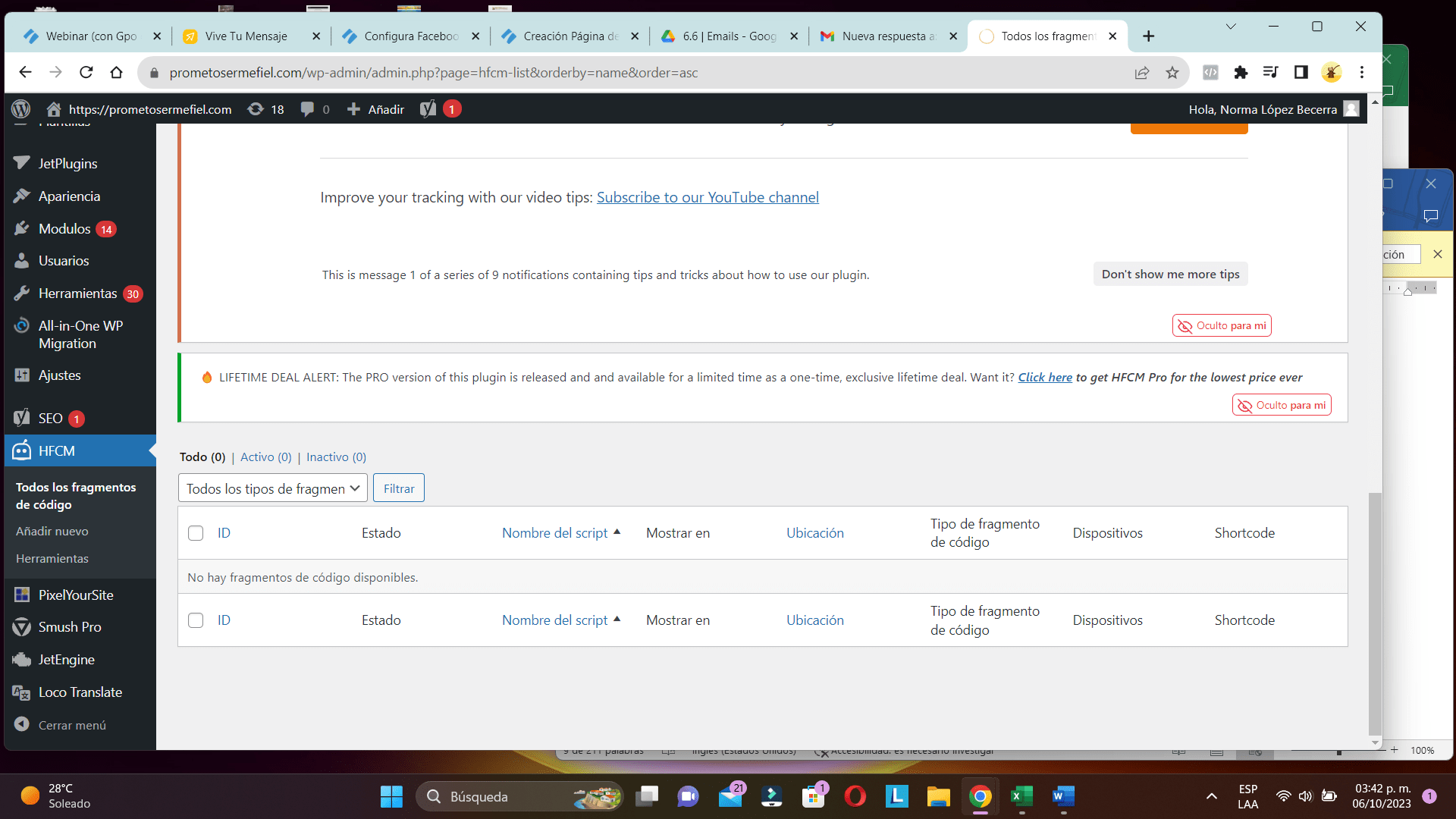Sort by Nombre del script header

click(x=561, y=532)
